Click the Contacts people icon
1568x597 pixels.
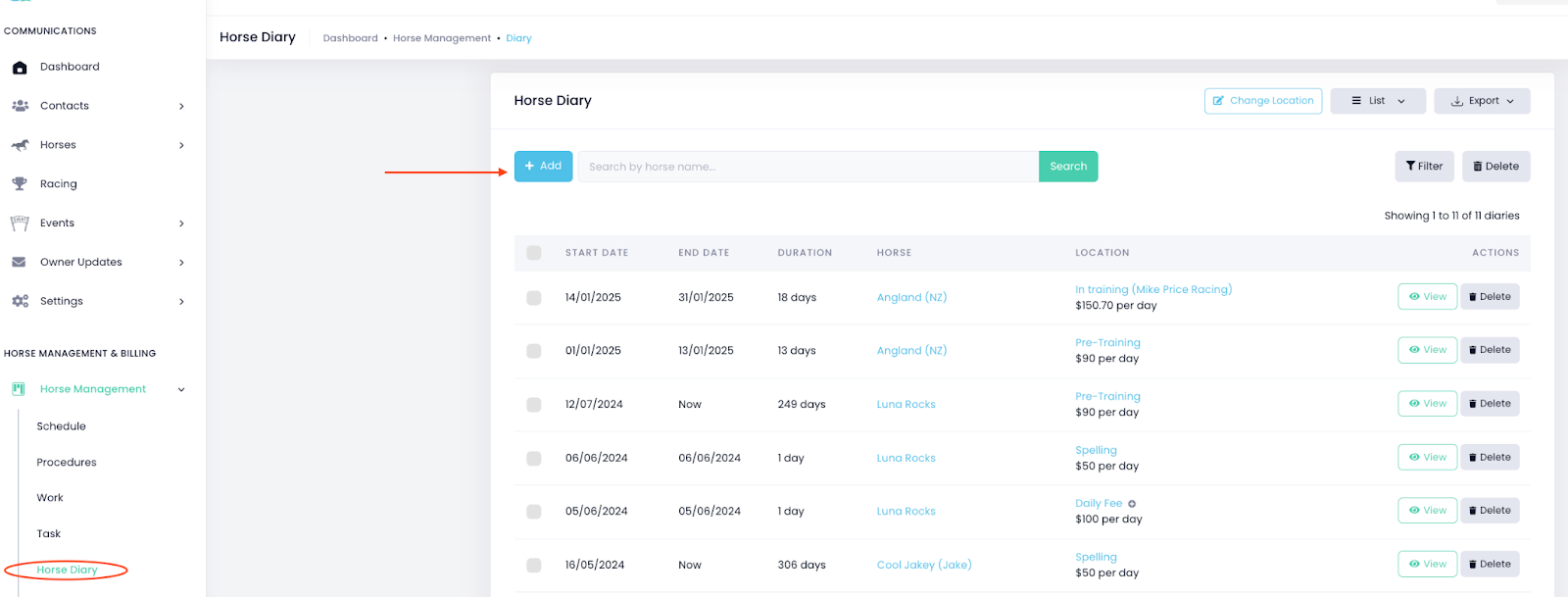click(x=20, y=106)
